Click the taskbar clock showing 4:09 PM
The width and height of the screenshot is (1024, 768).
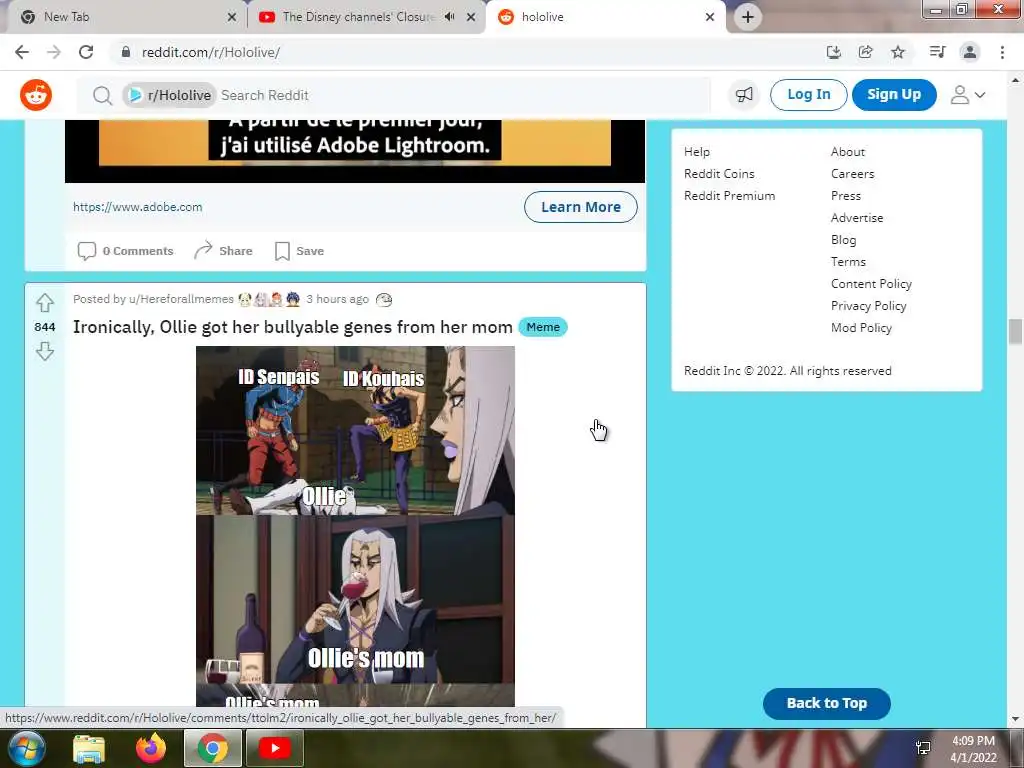(973, 749)
